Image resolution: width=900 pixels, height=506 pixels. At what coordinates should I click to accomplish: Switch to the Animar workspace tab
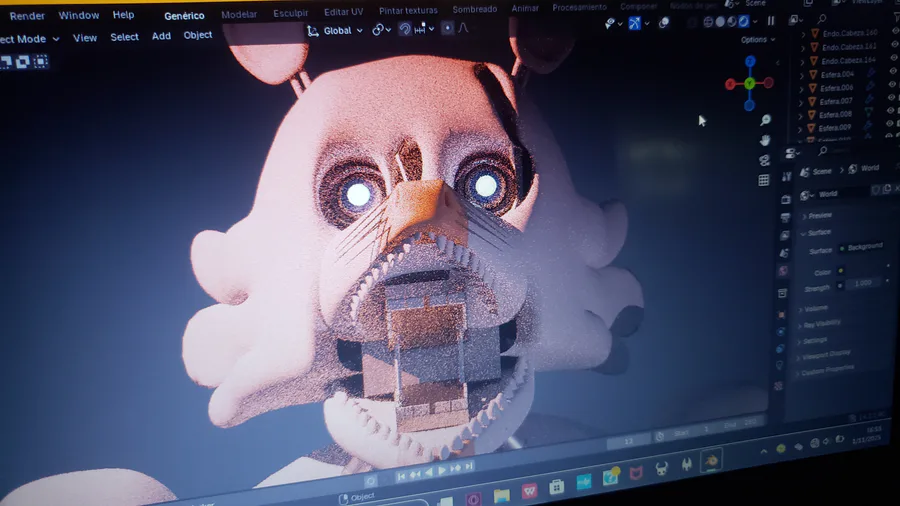pyautogui.click(x=525, y=8)
